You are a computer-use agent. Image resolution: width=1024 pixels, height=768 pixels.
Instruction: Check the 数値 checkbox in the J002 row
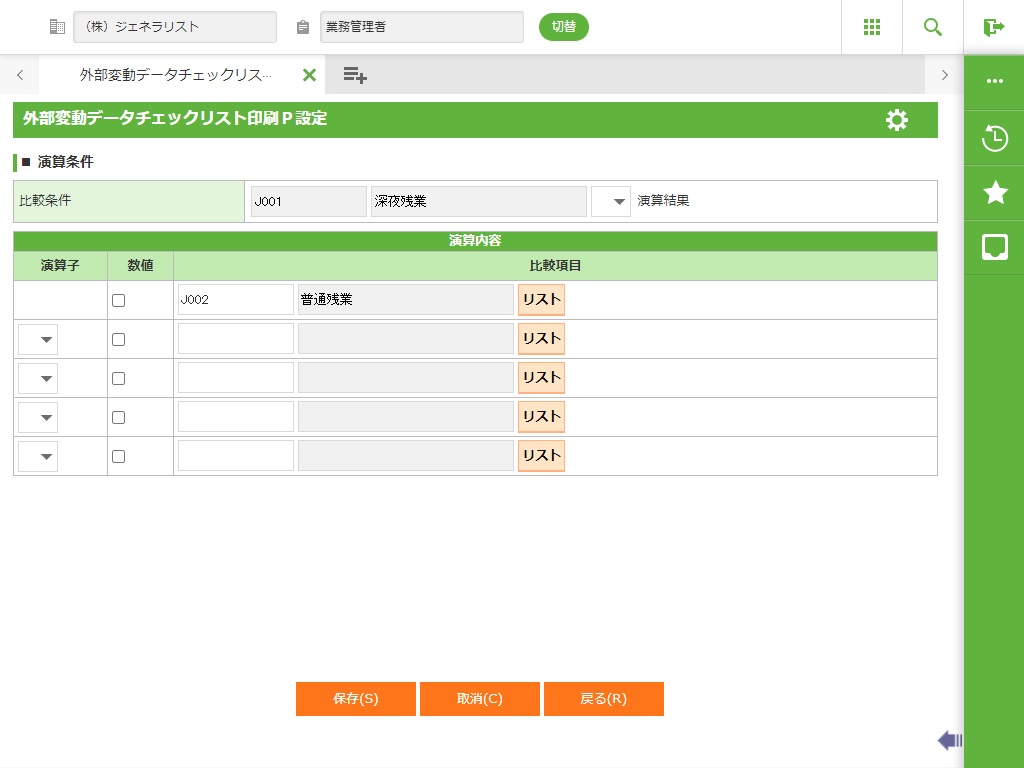[119, 300]
